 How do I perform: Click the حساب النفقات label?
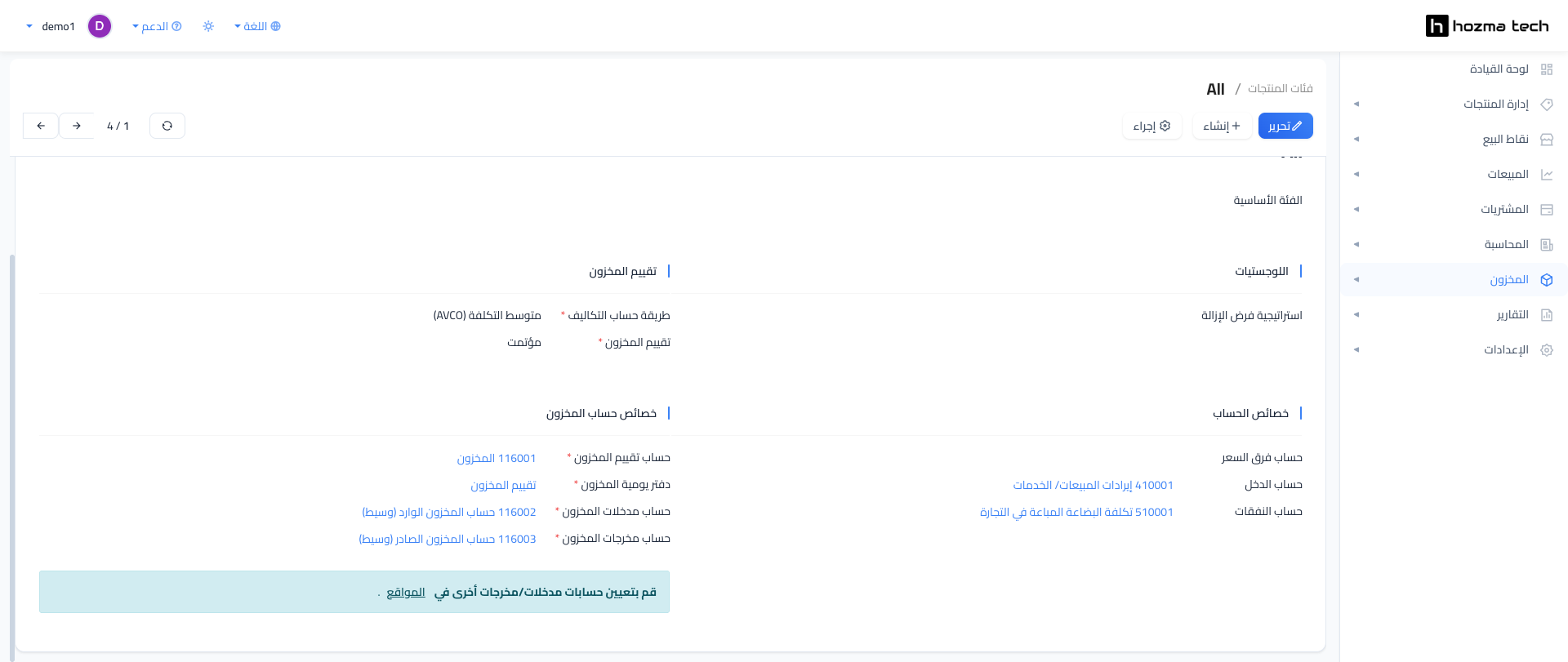click(1269, 511)
